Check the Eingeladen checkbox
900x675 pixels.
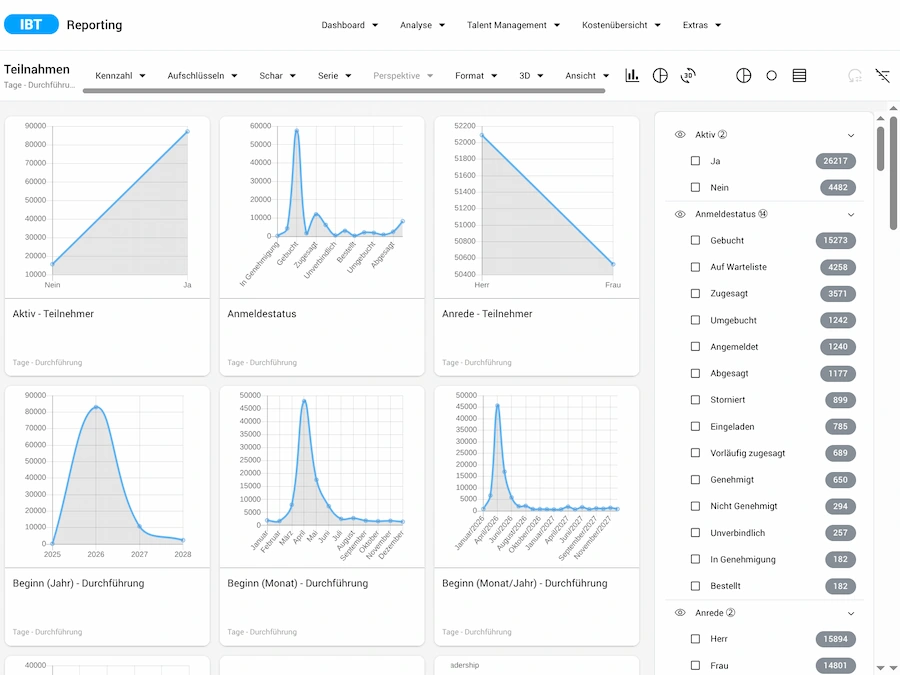(695, 426)
